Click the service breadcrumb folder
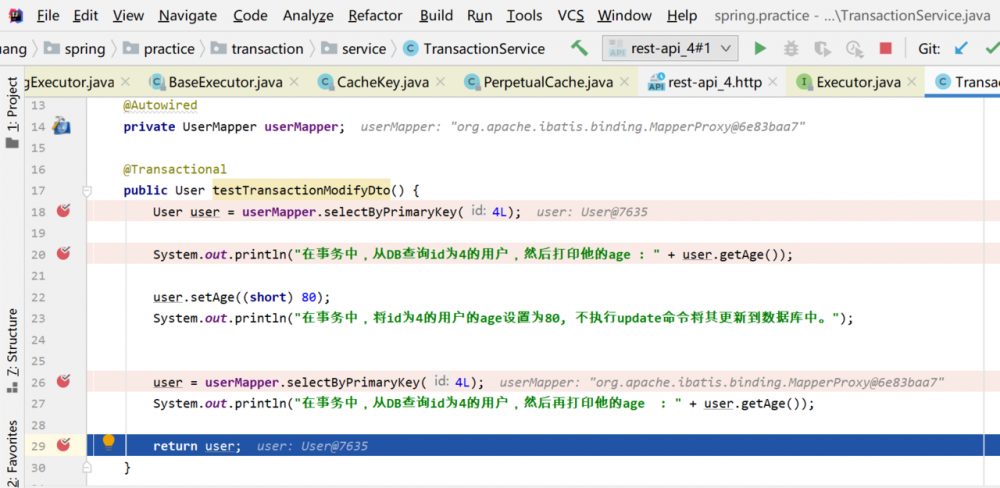The image size is (1000, 488). point(354,48)
